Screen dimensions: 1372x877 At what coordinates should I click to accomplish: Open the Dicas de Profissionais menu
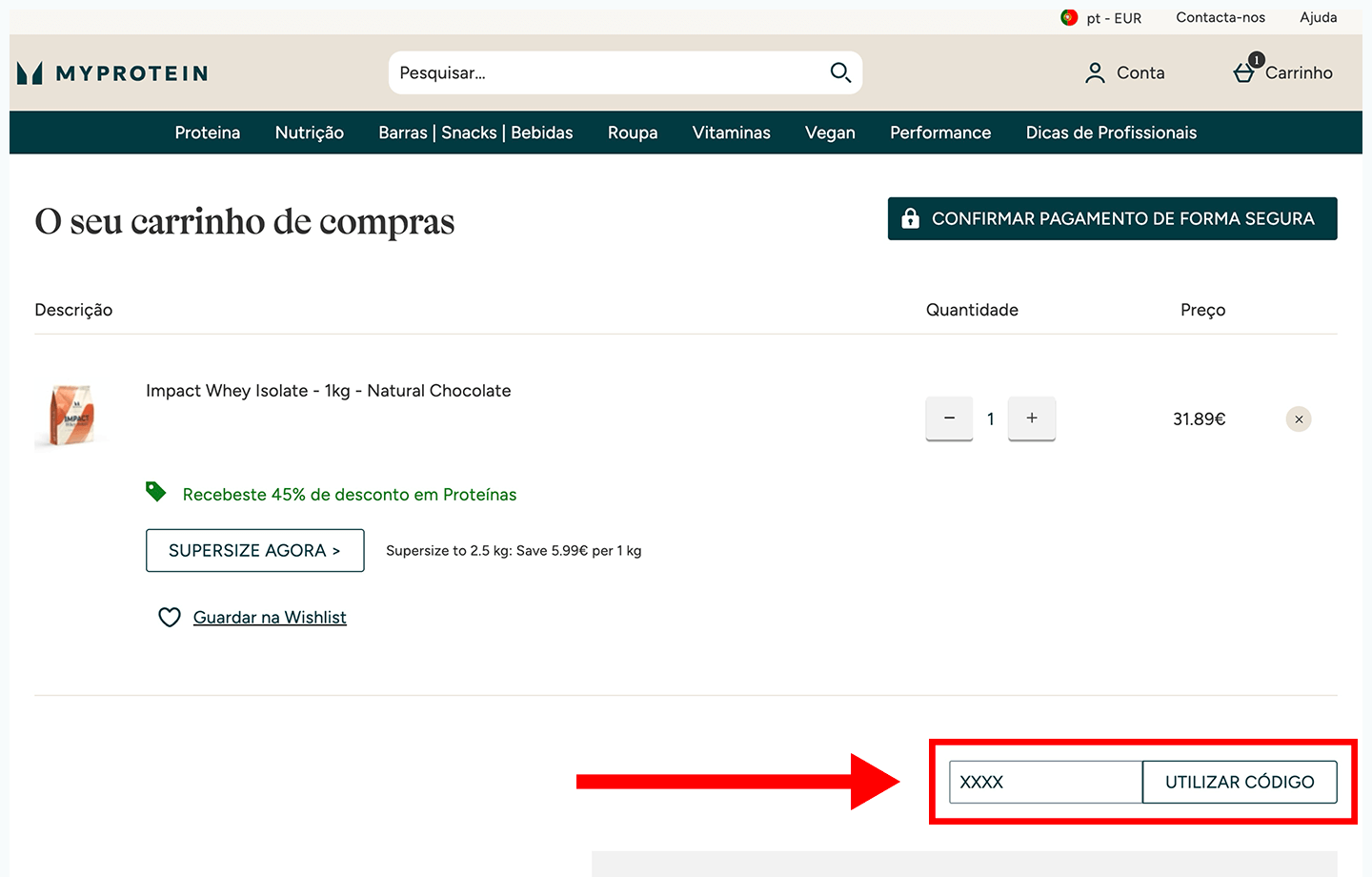pos(1111,133)
